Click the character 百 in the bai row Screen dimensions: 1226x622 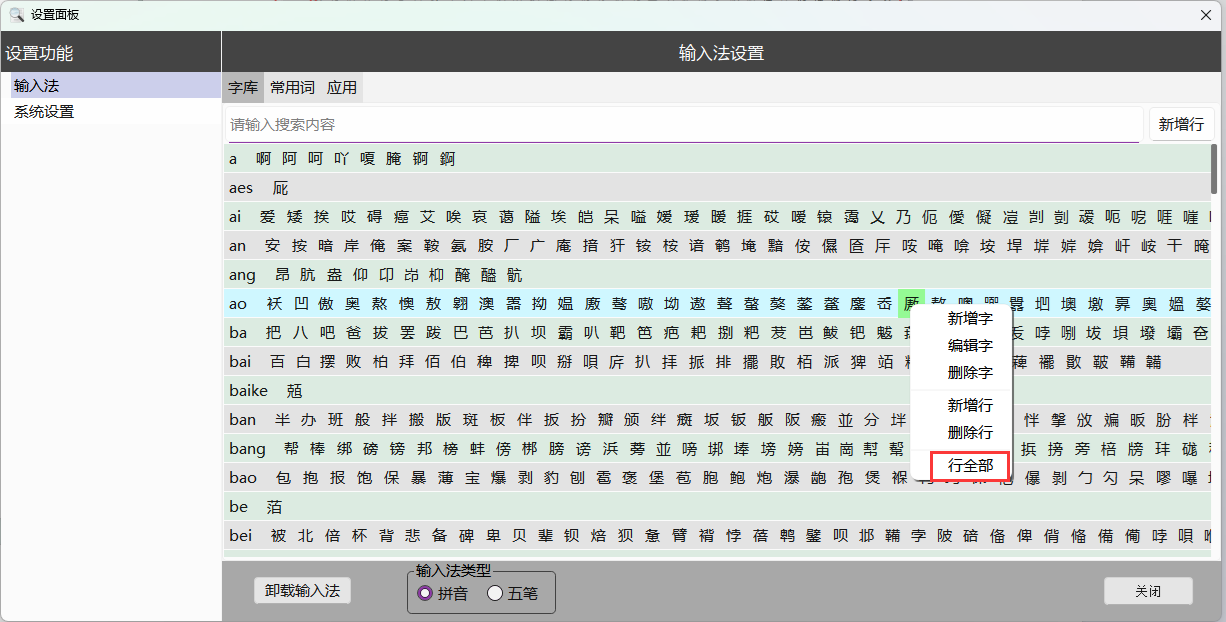(278, 362)
